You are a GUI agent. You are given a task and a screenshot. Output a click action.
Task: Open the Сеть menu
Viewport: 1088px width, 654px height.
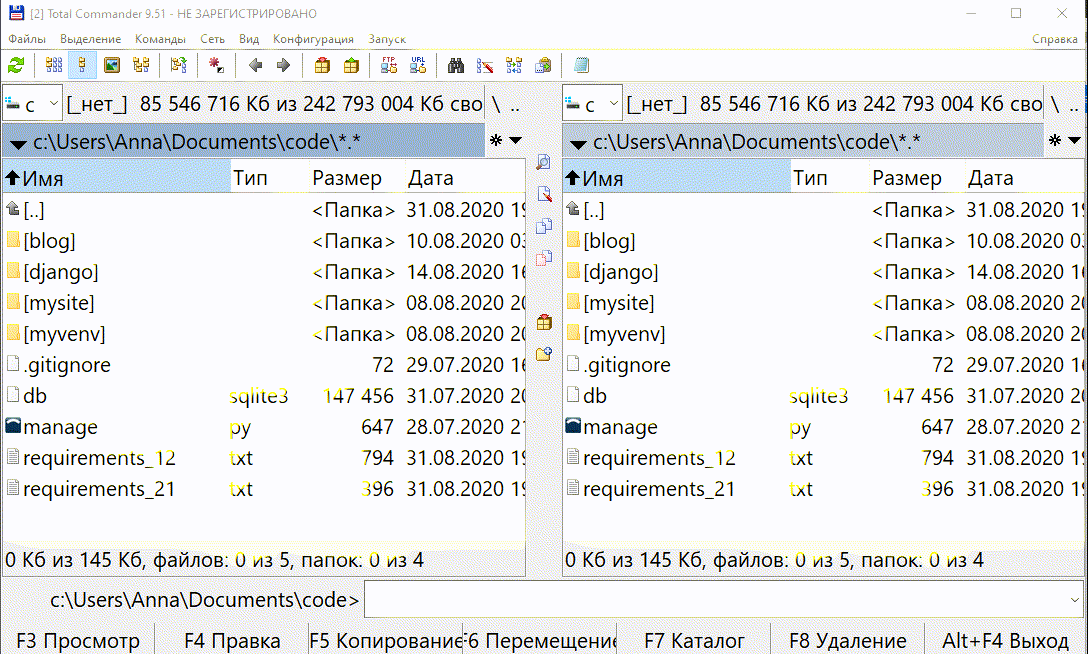pyautogui.click(x=212, y=40)
